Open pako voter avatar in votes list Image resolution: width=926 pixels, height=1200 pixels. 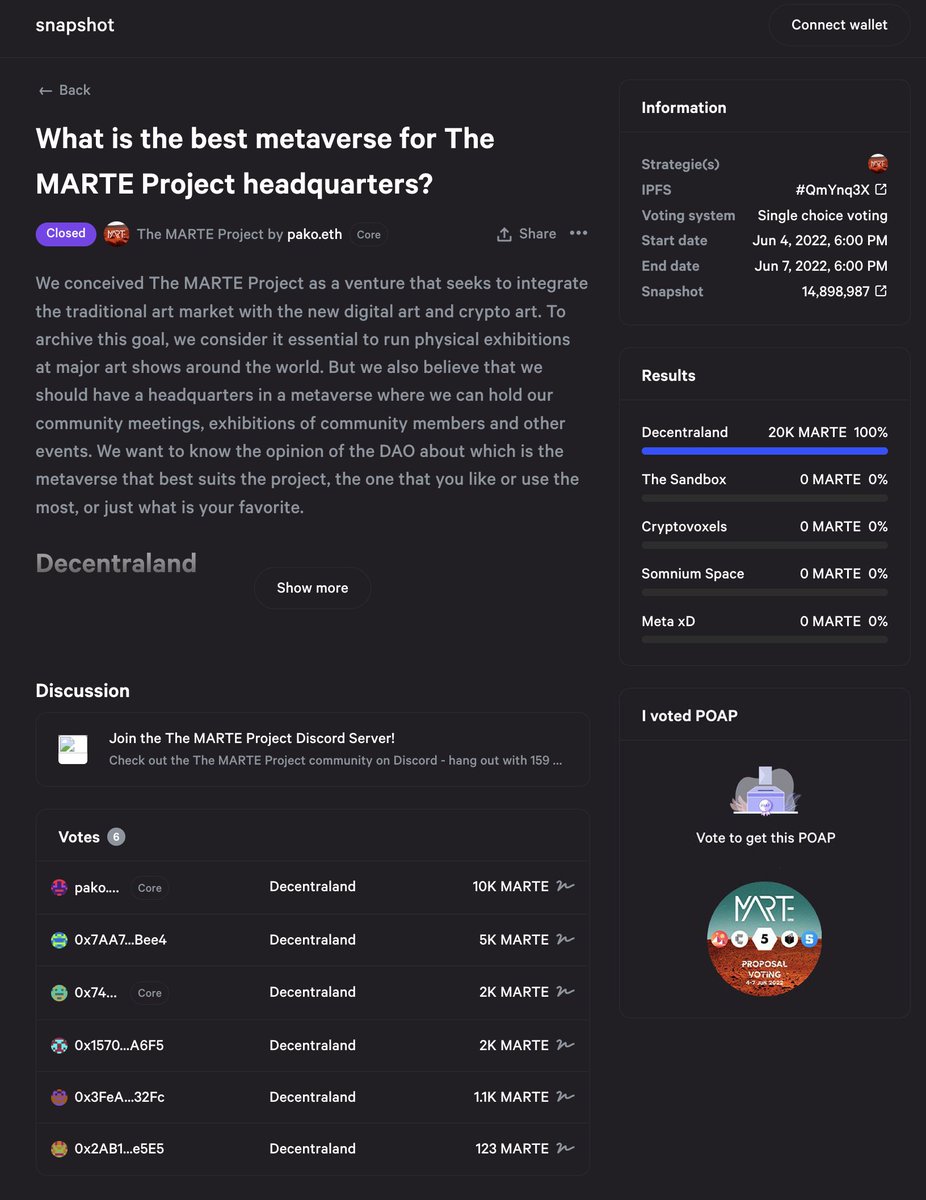59,887
